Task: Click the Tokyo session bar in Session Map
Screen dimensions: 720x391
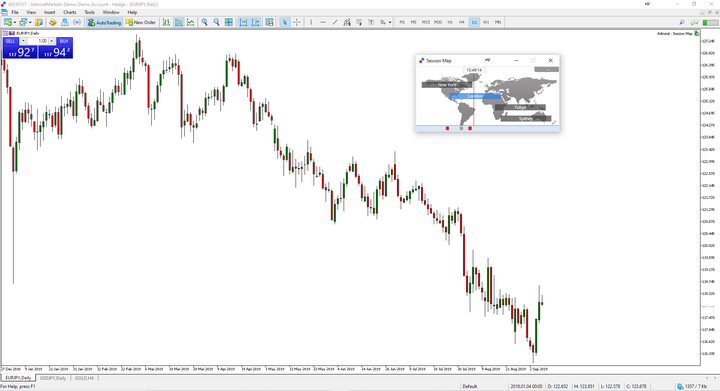Action: pos(520,107)
